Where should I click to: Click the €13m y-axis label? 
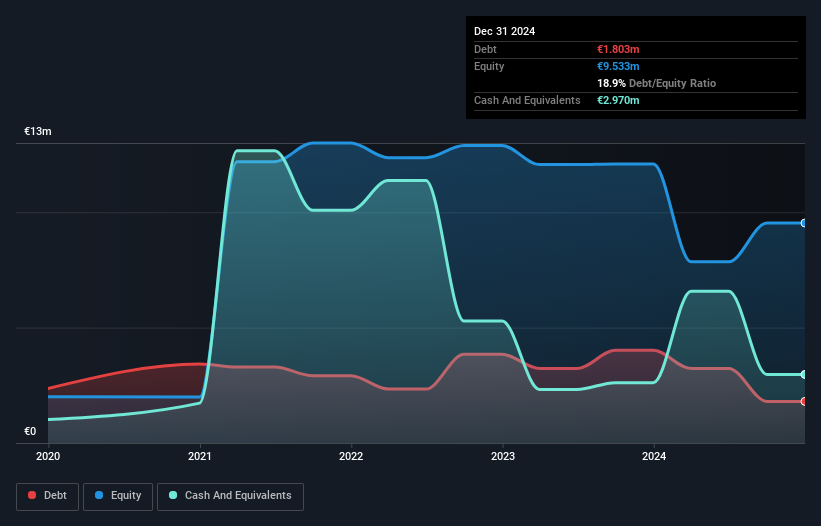pos(38,131)
